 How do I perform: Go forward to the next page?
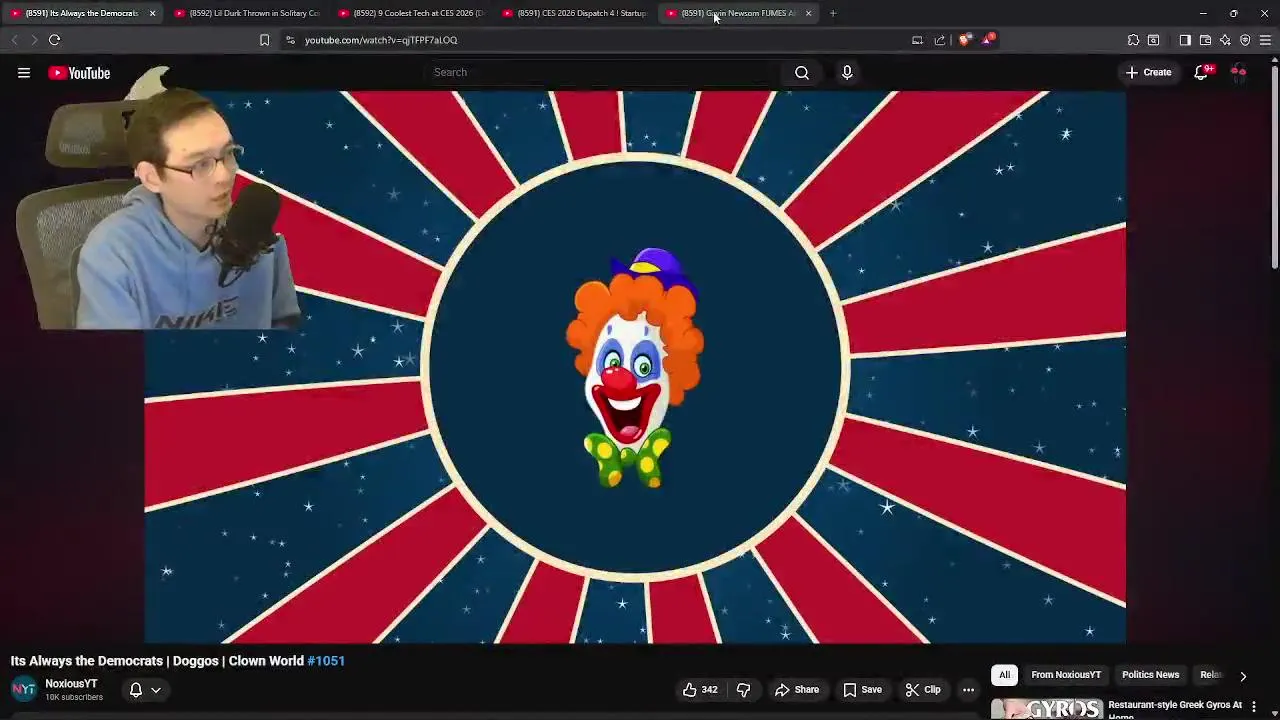point(33,40)
